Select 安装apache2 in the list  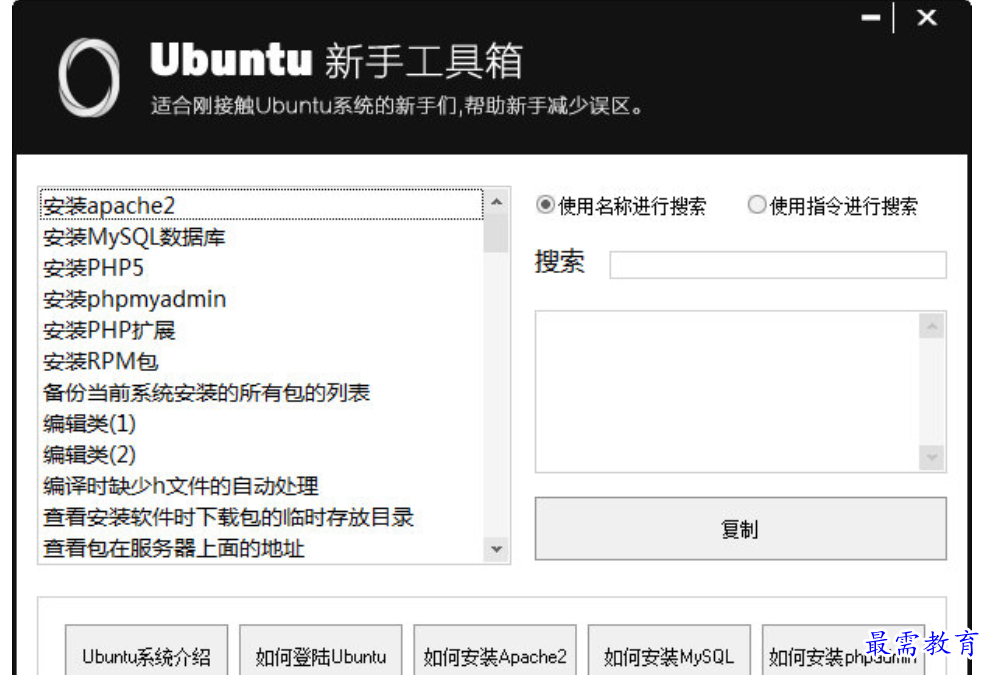(x=261, y=205)
